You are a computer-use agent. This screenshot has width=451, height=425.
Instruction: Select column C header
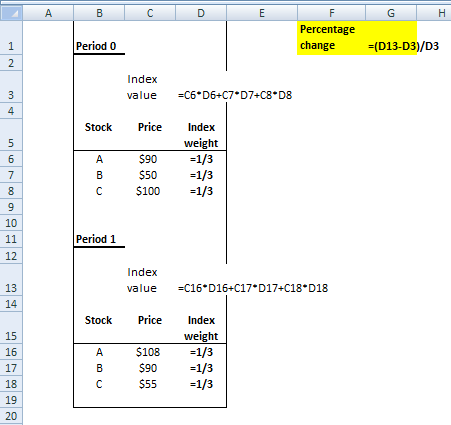pos(150,13)
